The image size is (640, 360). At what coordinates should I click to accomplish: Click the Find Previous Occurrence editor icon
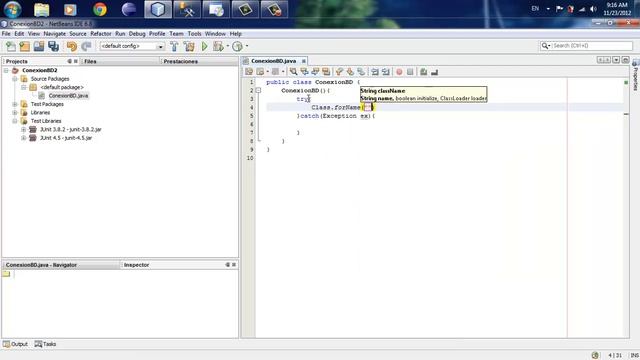[x=304, y=72]
